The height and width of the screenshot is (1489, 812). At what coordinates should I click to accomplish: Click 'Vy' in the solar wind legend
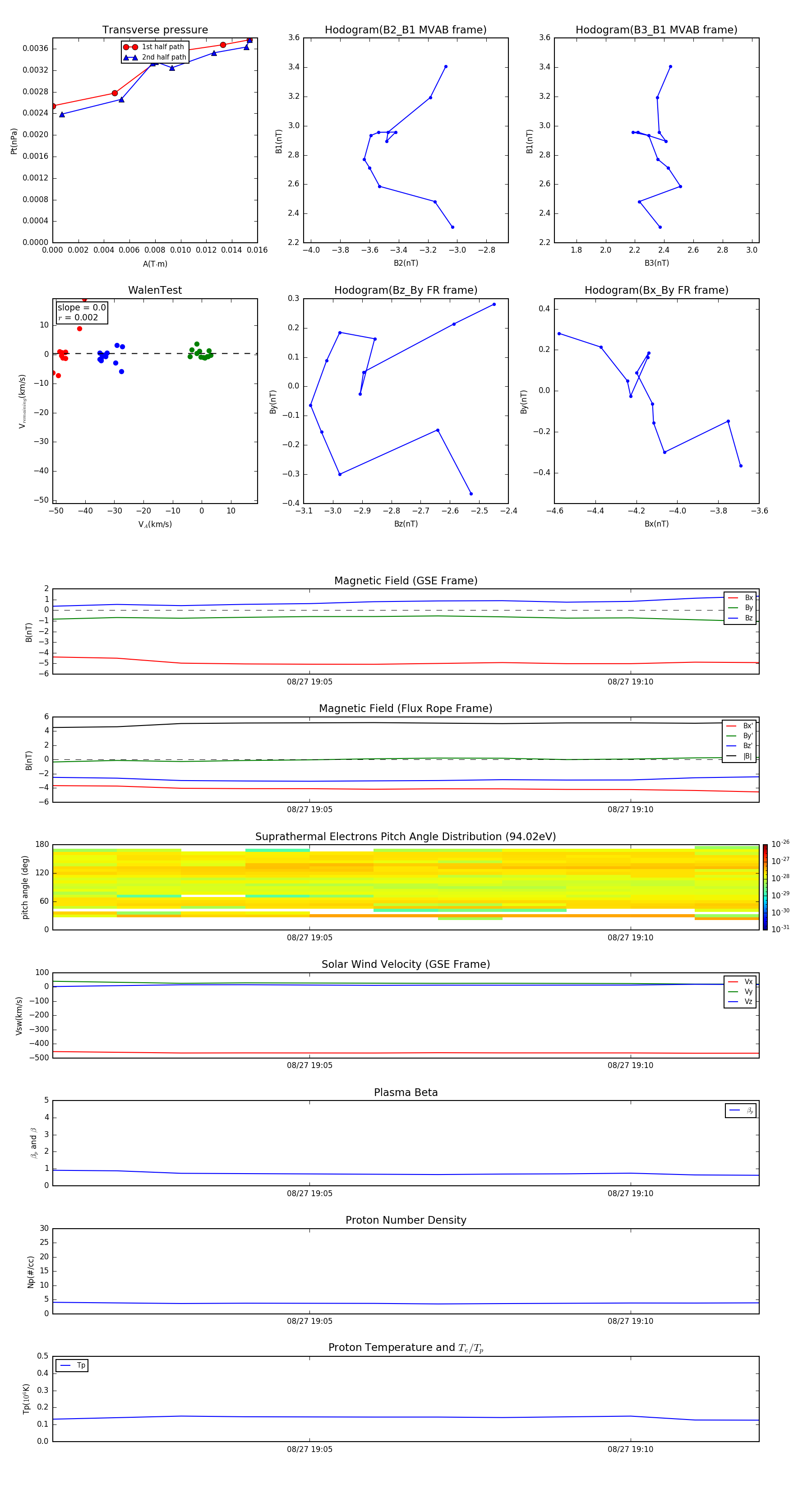(740, 991)
